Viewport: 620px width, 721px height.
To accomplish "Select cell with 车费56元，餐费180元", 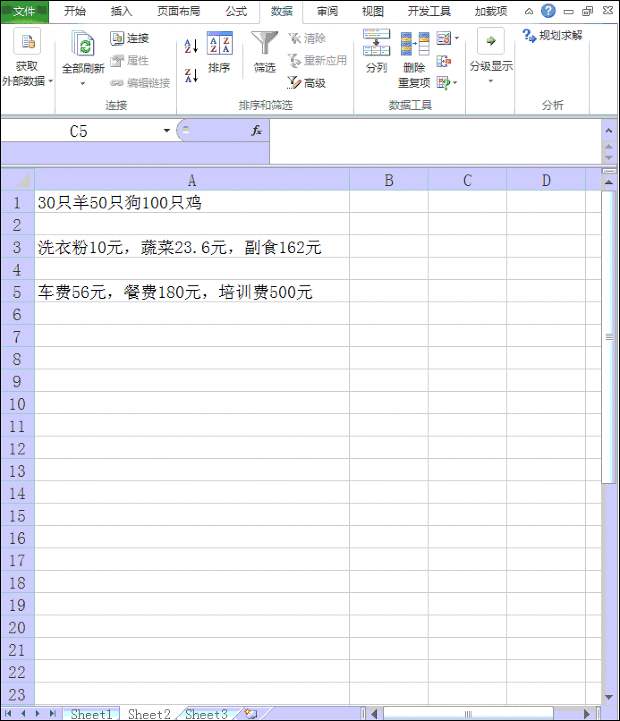I will pyautogui.click(x=192, y=292).
